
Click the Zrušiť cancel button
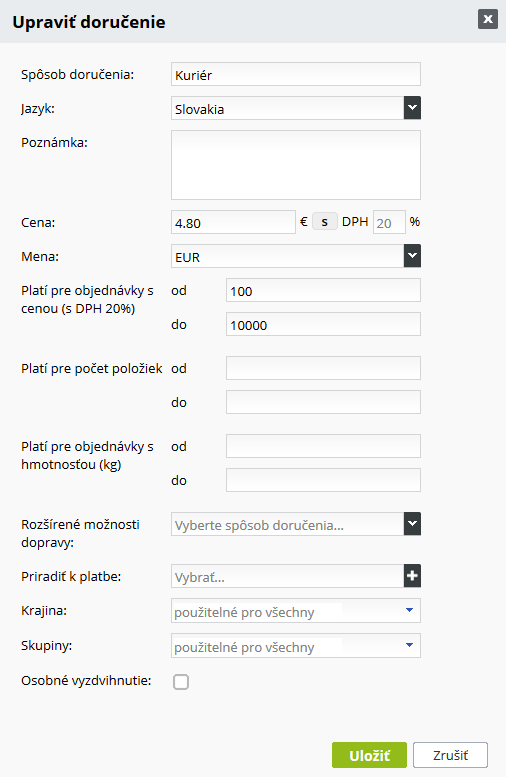tap(450, 755)
